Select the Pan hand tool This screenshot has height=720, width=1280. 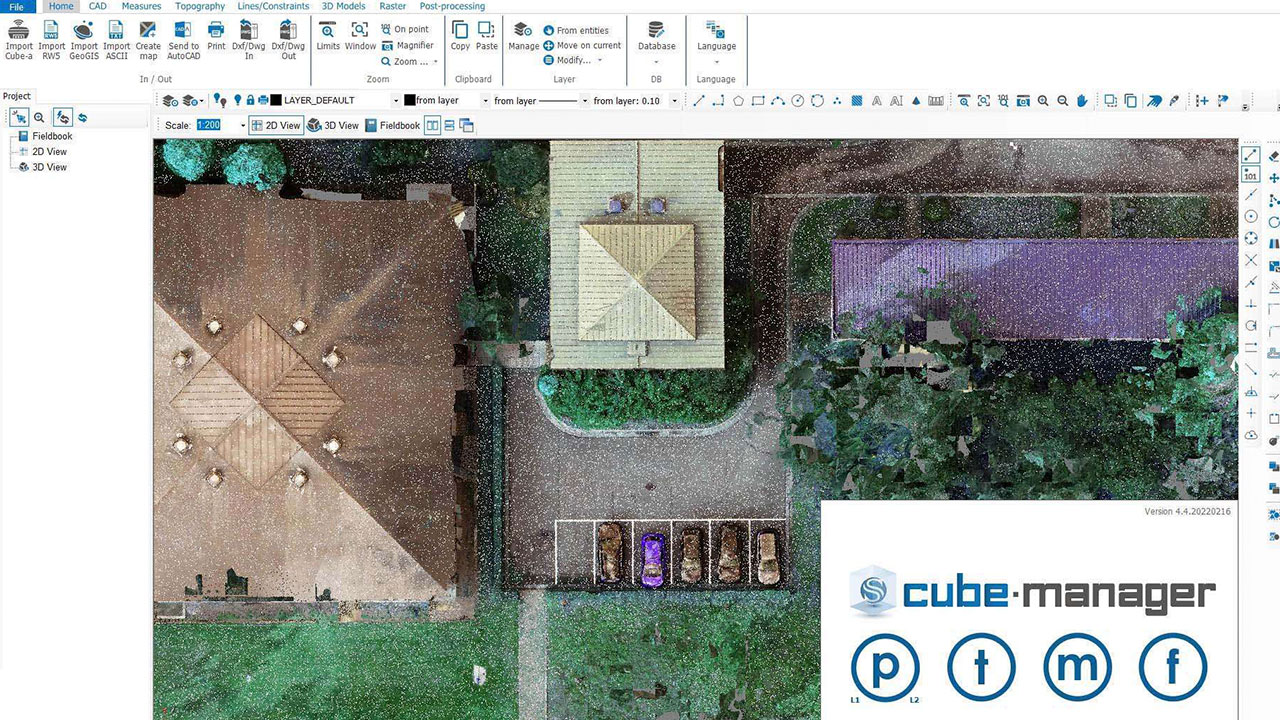[x=1083, y=101]
